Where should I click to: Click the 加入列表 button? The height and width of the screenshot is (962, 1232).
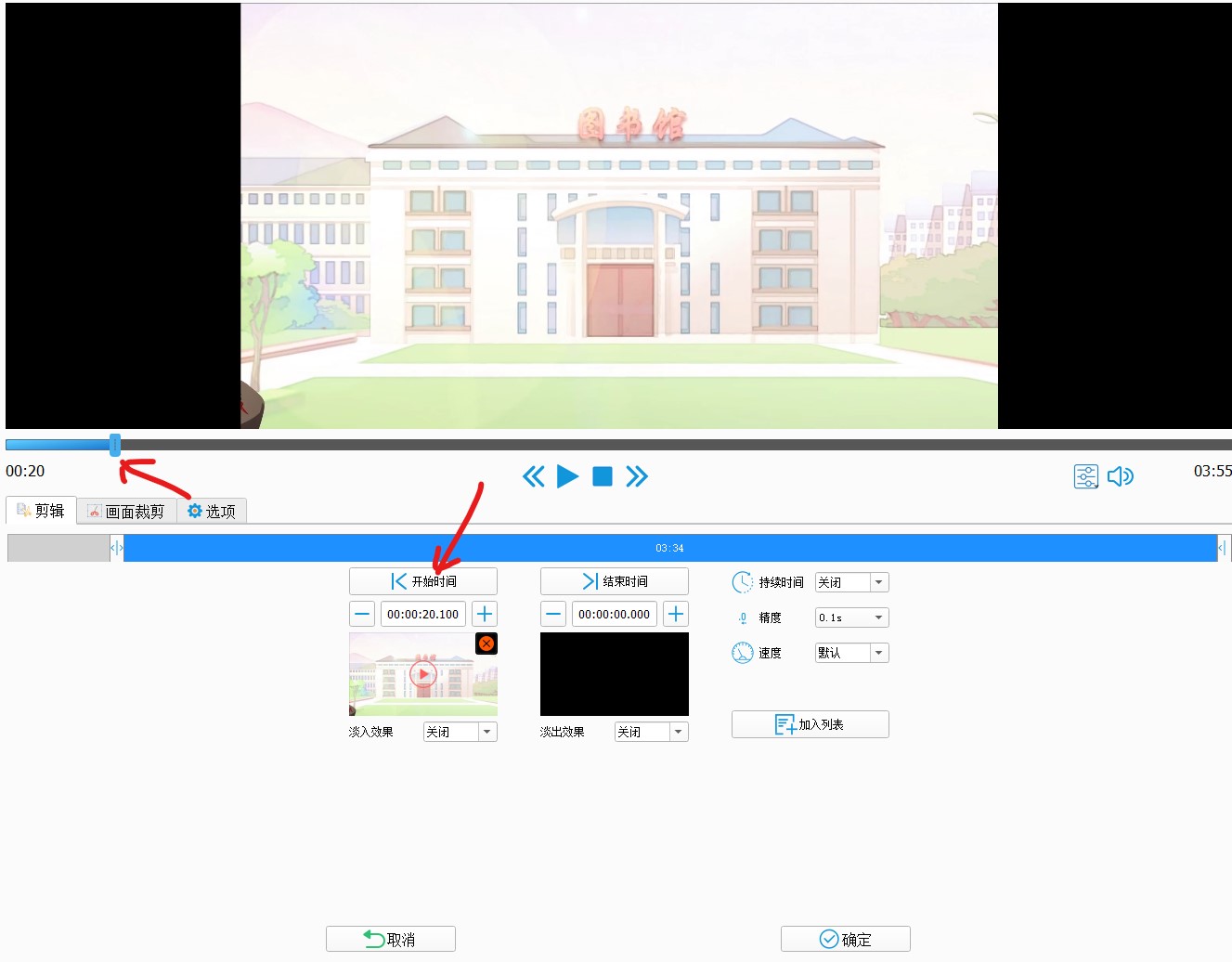click(x=810, y=725)
